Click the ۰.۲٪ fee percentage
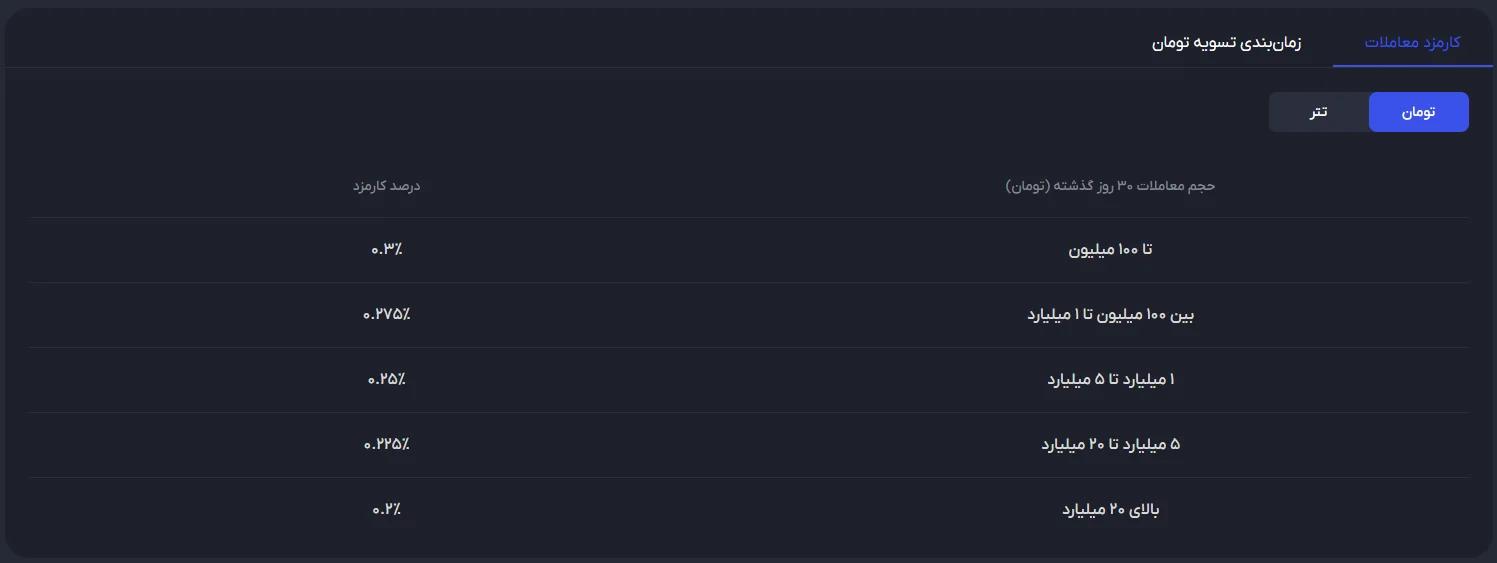Screen dimensions: 1497x563 pos(386,510)
